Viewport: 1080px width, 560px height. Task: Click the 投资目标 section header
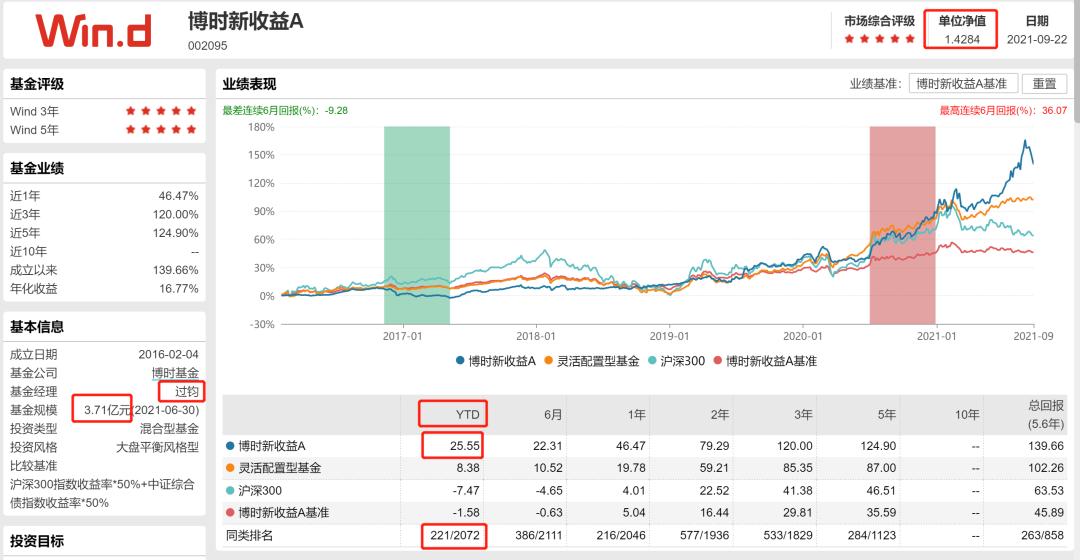tap(37, 541)
